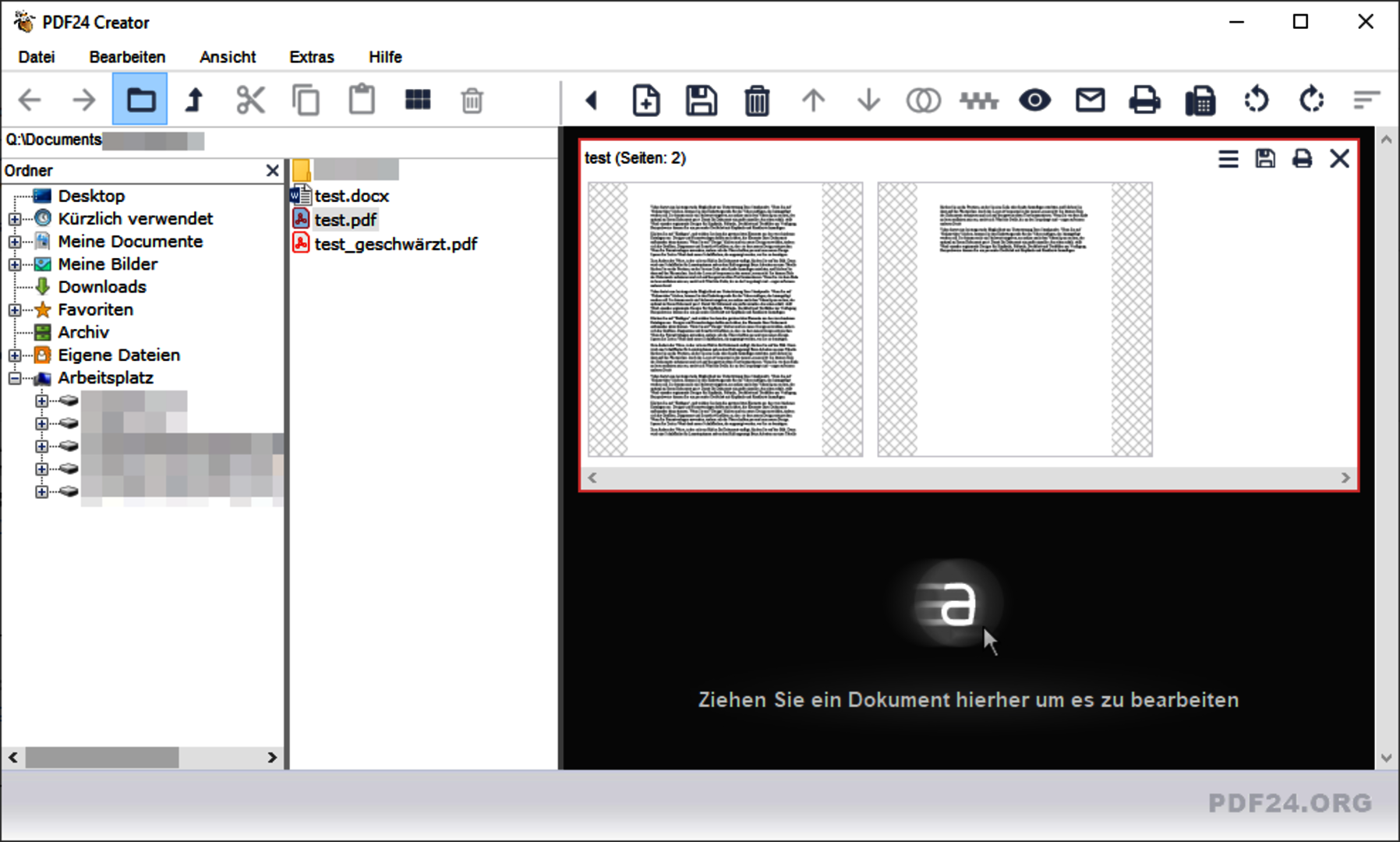This screenshot has height=842, width=1400.
Task: Print the test document from its header
Action: tap(1302, 159)
